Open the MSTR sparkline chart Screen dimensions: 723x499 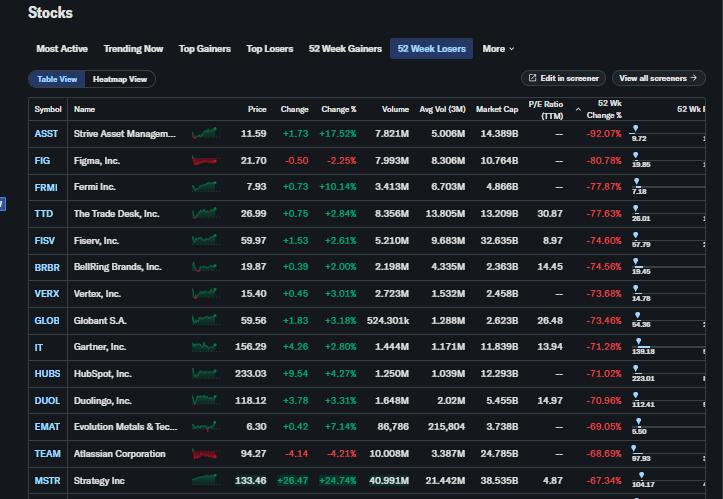click(205, 480)
